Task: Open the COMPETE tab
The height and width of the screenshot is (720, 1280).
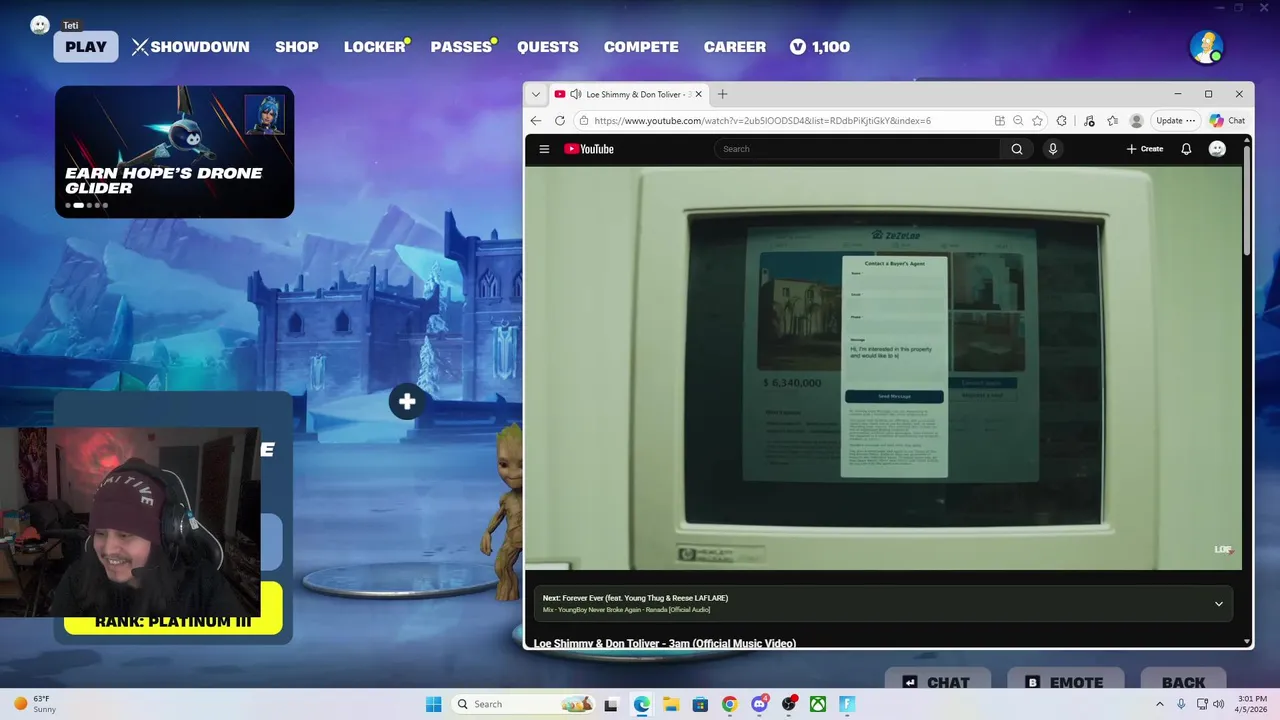Action: [641, 47]
